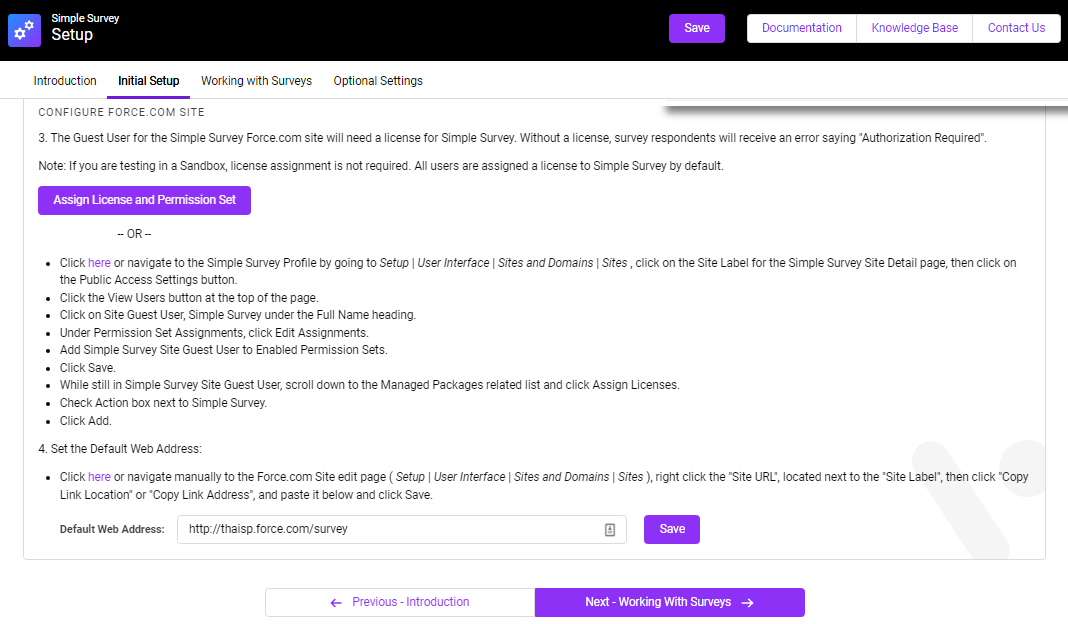Switch to the Introduction tab
The width and height of the screenshot is (1068, 624).
65,81
